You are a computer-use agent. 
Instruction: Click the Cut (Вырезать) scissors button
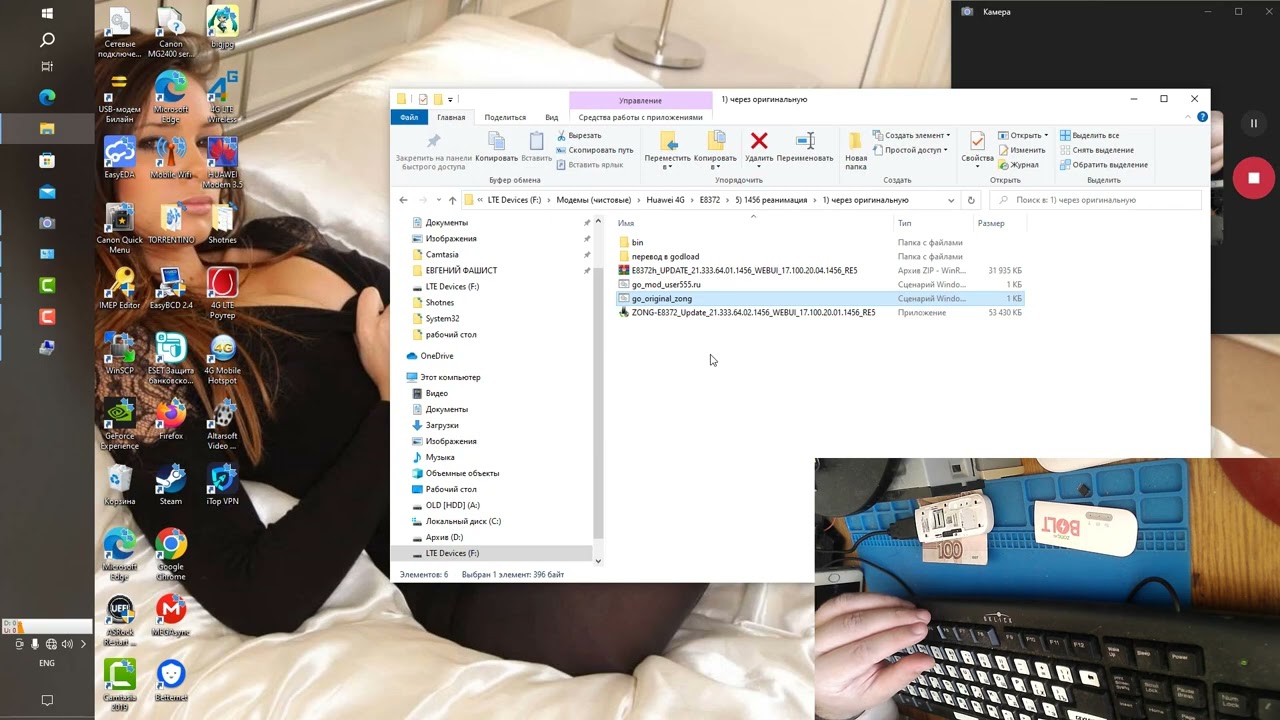tap(579, 135)
